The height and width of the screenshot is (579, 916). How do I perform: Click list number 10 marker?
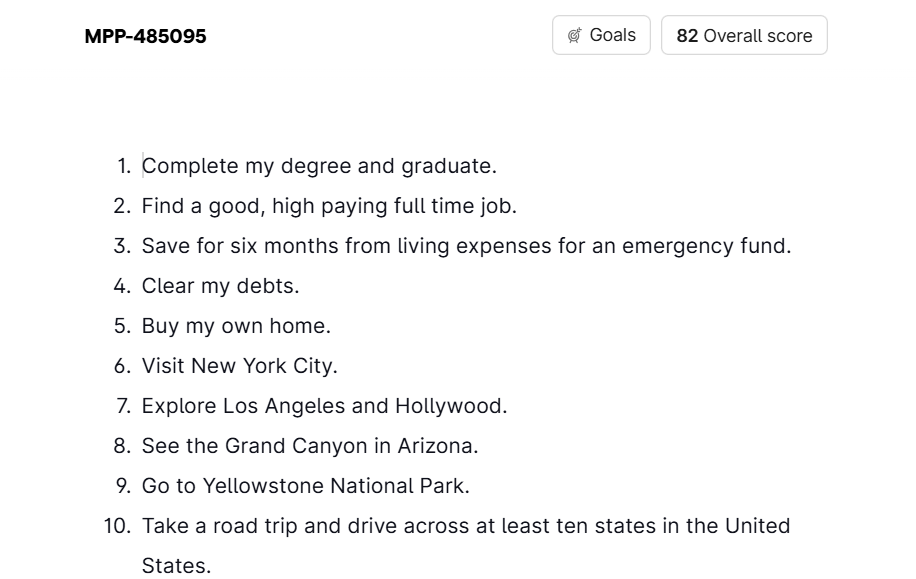(x=117, y=526)
